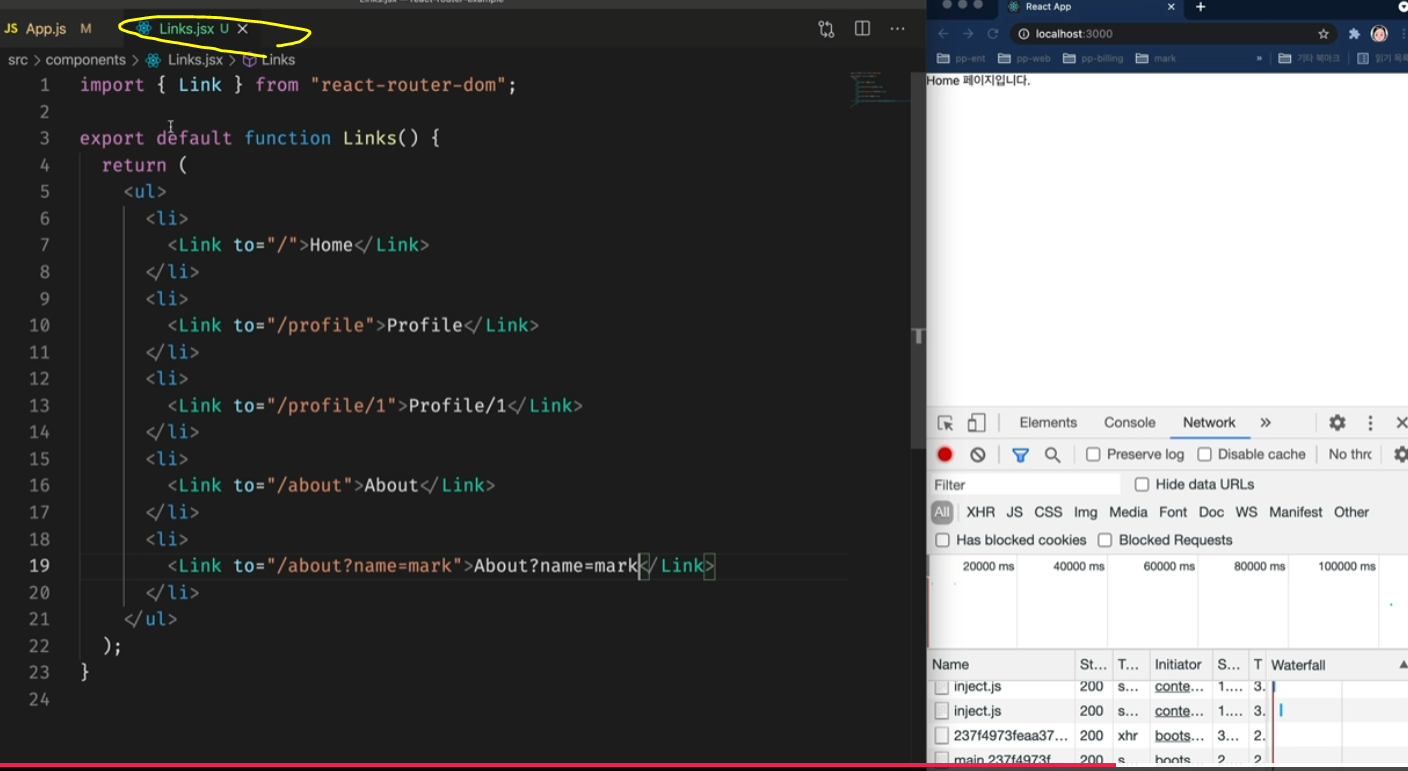The width and height of the screenshot is (1408, 771).
Task: Open the 기타 북마크 folder
Action: tap(1309, 59)
